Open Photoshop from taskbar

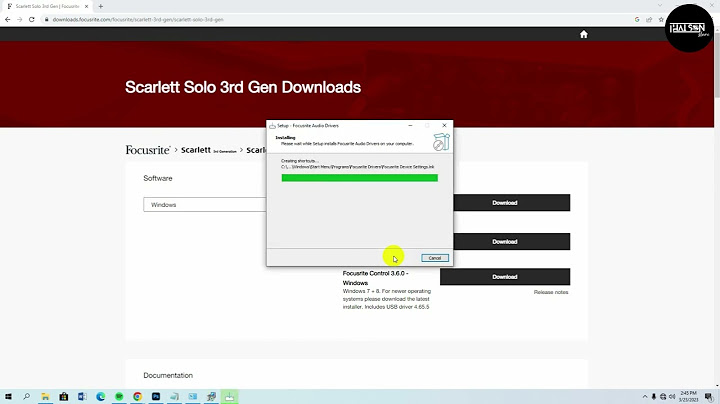156,396
